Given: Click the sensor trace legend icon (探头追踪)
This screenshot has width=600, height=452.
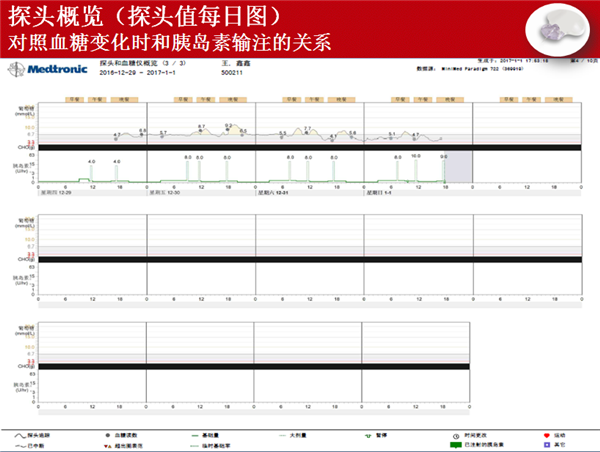Looking at the screenshot, I should point(20,436).
